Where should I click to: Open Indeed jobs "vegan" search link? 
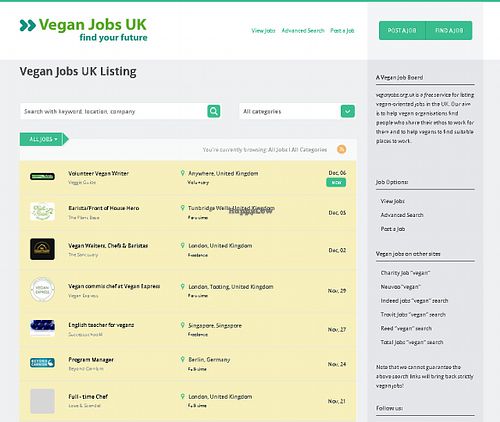point(414,301)
